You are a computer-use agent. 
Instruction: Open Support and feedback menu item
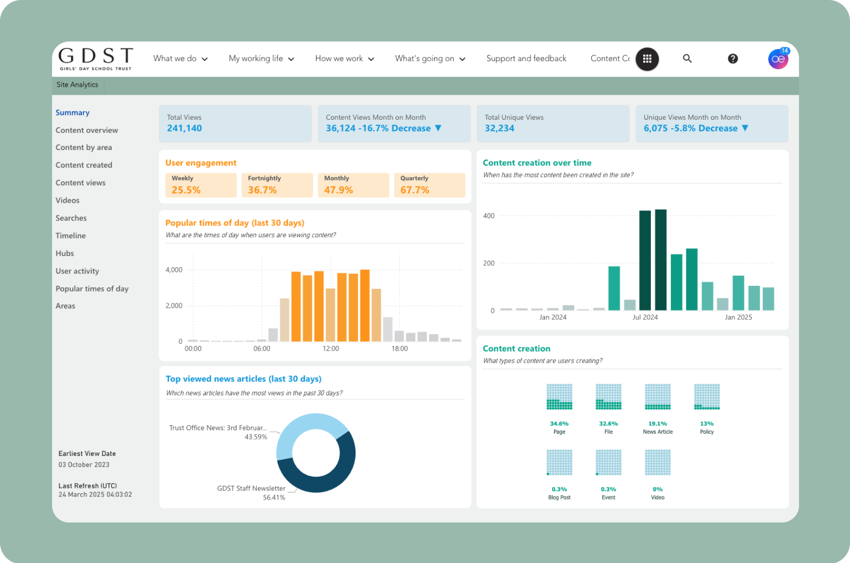[x=526, y=59]
